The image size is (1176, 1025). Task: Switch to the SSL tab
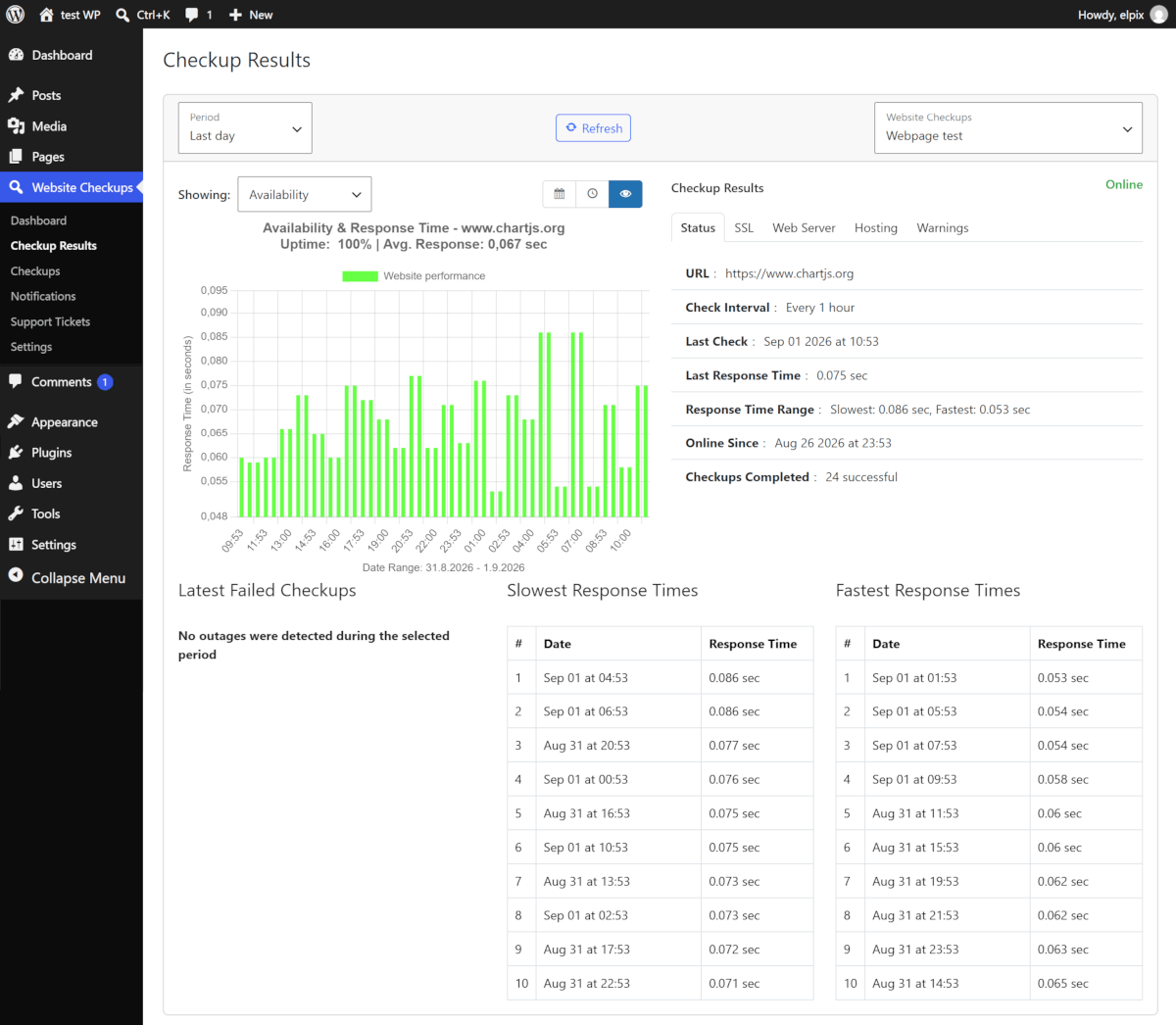(744, 227)
